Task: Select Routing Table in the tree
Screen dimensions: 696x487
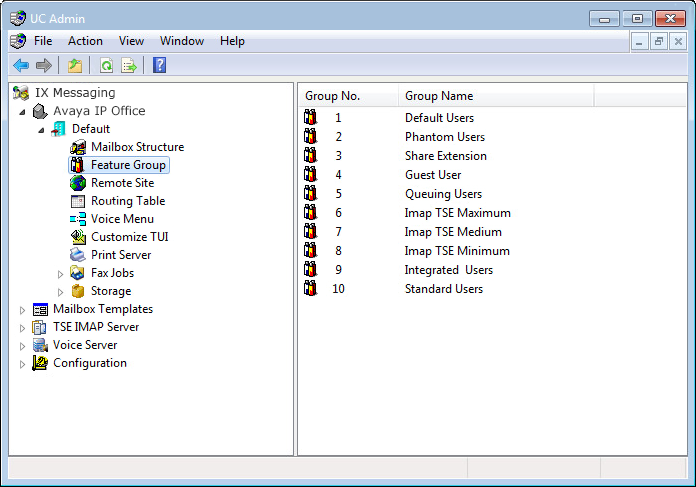Action: click(128, 201)
